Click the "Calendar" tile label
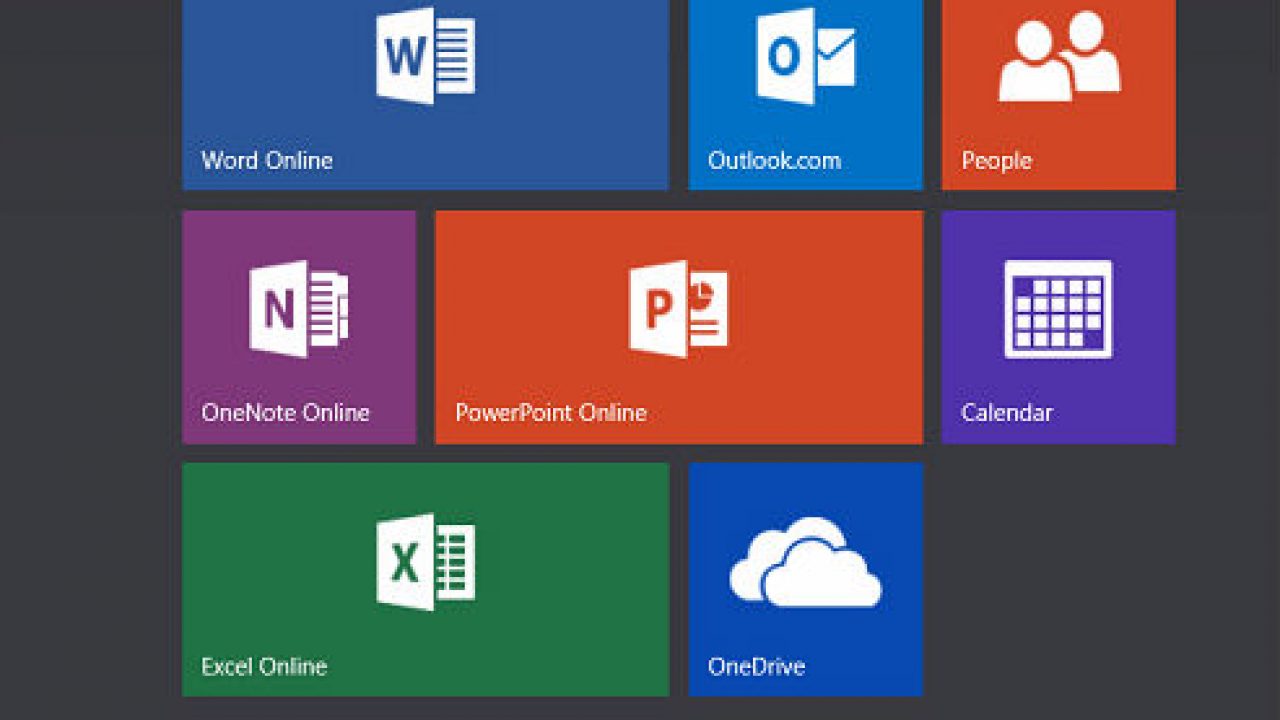The height and width of the screenshot is (720, 1280). click(1007, 412)
